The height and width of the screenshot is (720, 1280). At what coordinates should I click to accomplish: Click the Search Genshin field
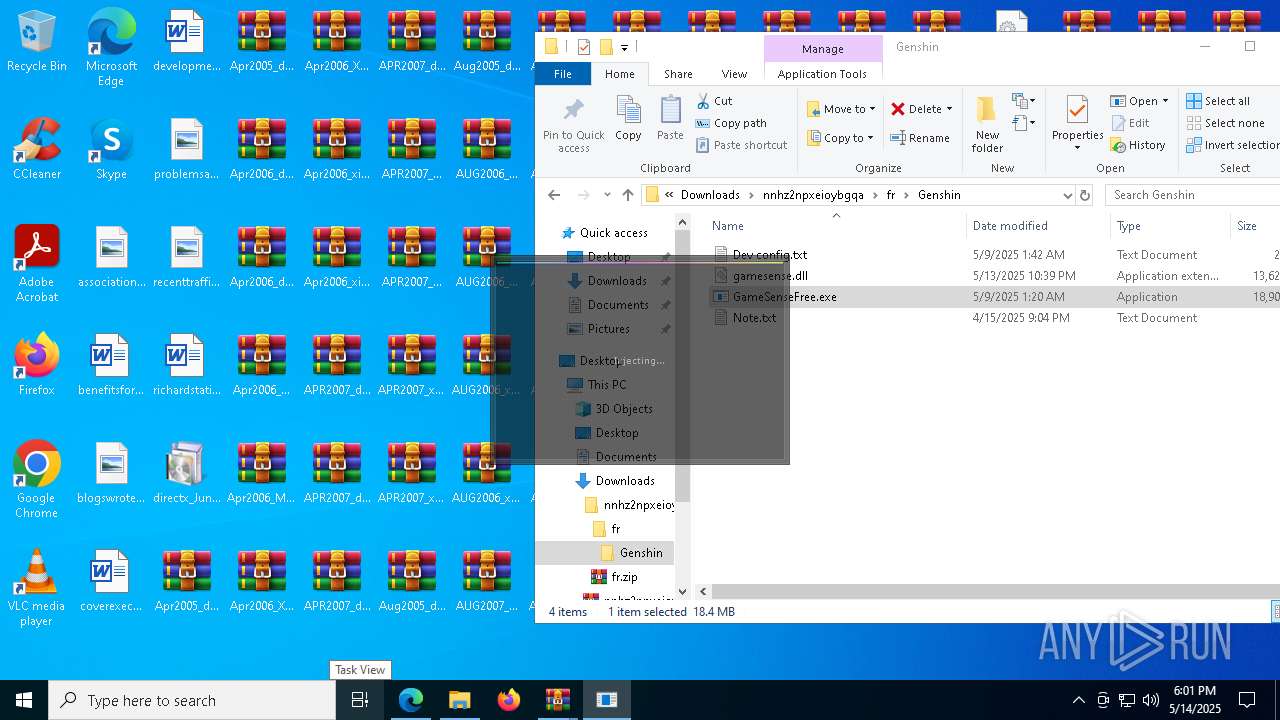[1194, 195]
